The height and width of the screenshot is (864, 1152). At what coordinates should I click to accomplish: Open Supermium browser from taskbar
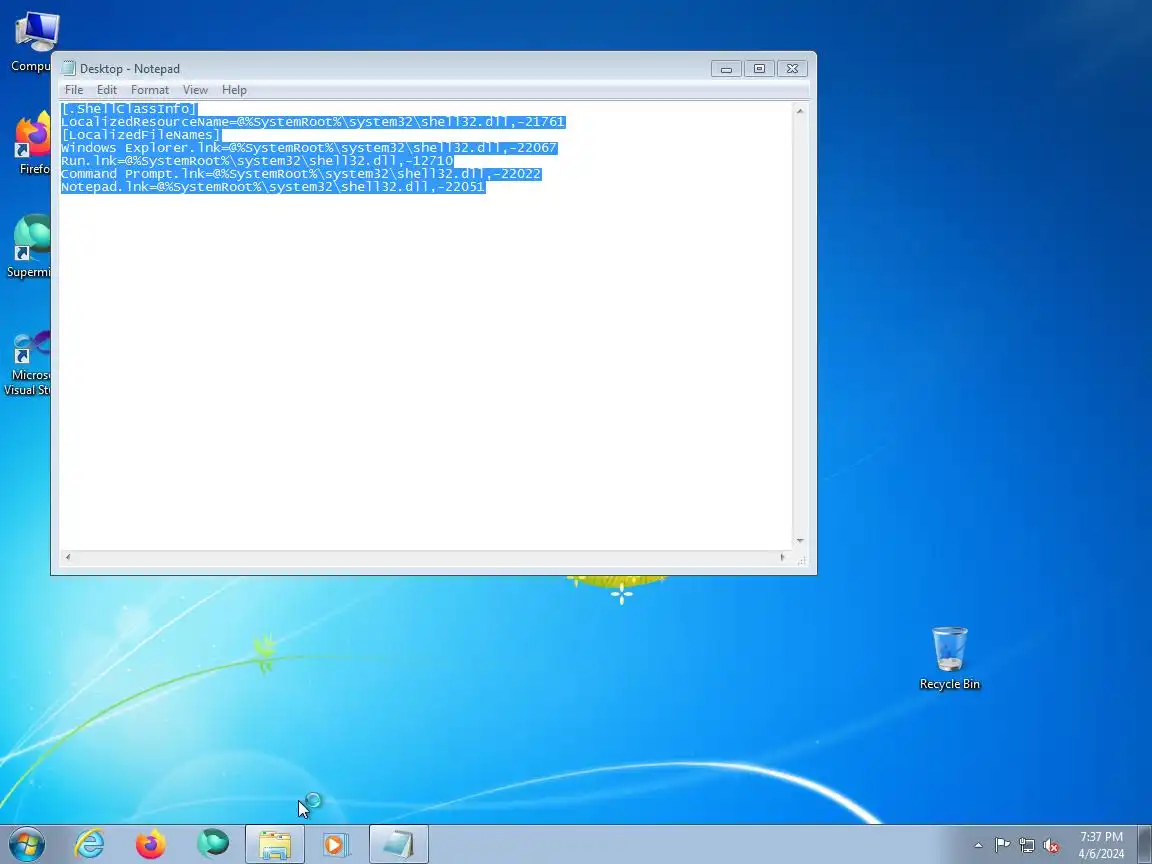click(213, 844)
